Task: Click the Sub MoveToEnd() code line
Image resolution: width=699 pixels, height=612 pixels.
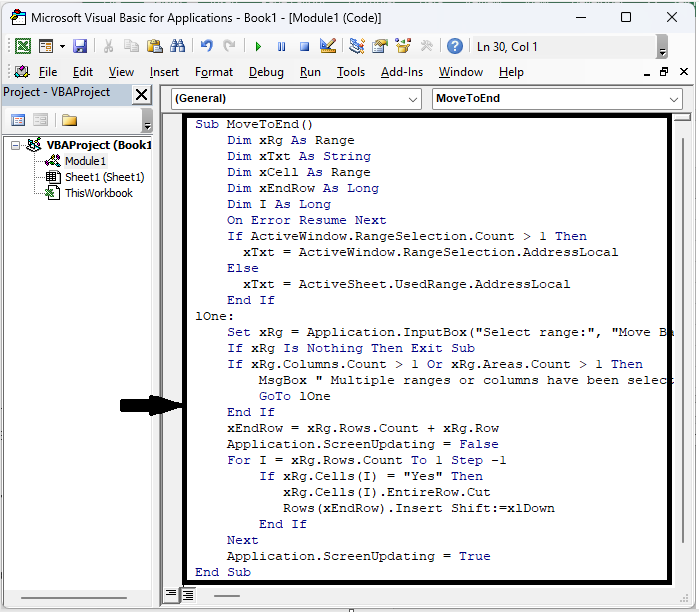Action: (254, 124)
